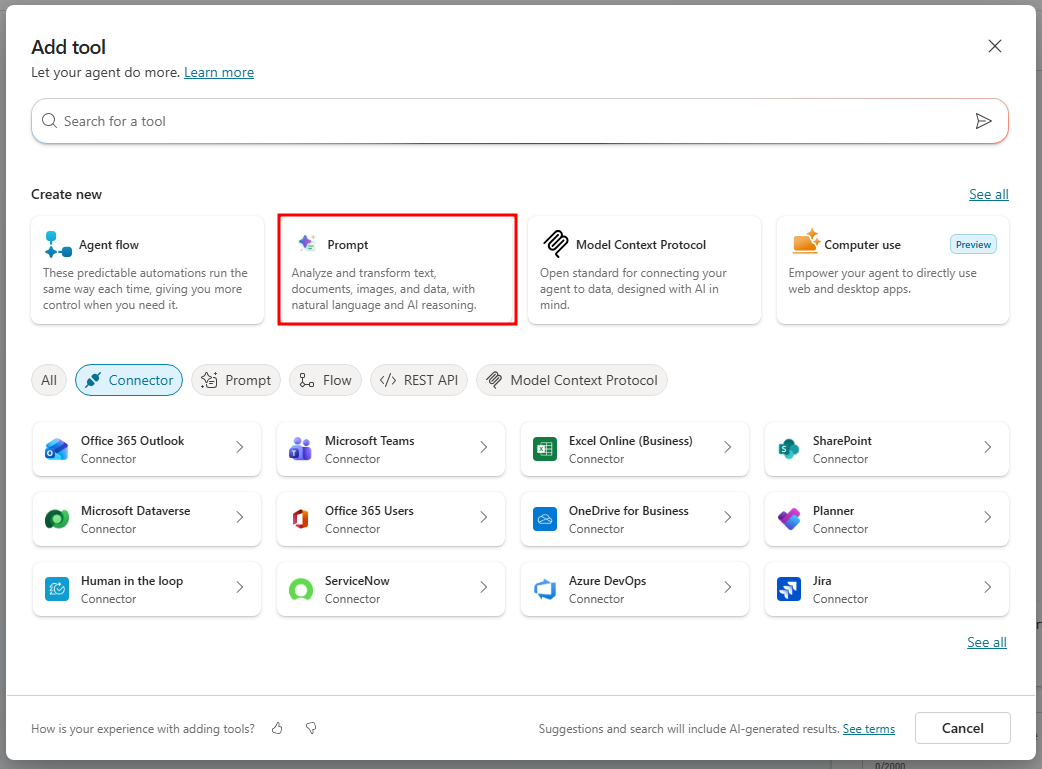This screenshot has width=1042, height=769.
Task: Click the Model Context Protocol card description
Action: (633, 289)
